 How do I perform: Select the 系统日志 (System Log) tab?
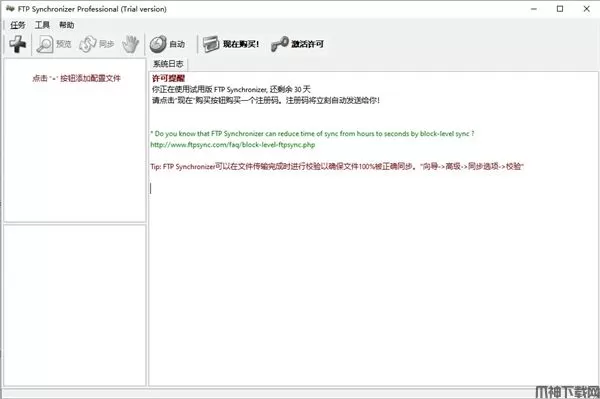pyautogui.click(x=168, y=64)
